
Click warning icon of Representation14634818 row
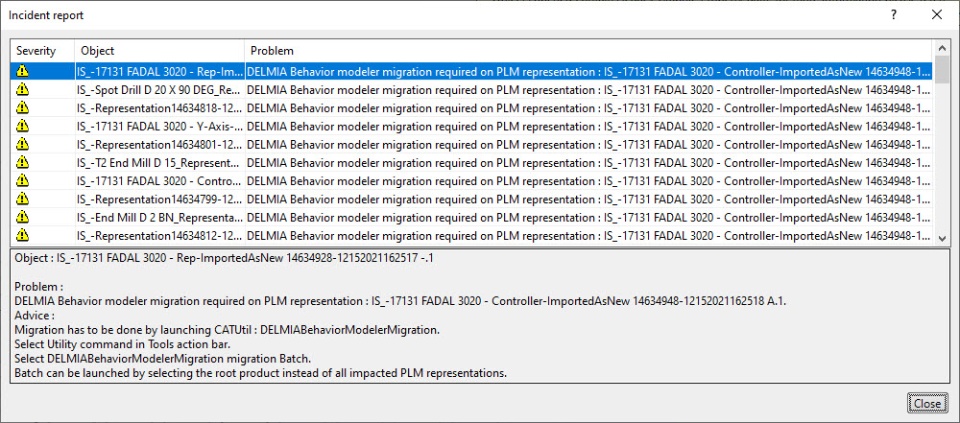point(22,108)
